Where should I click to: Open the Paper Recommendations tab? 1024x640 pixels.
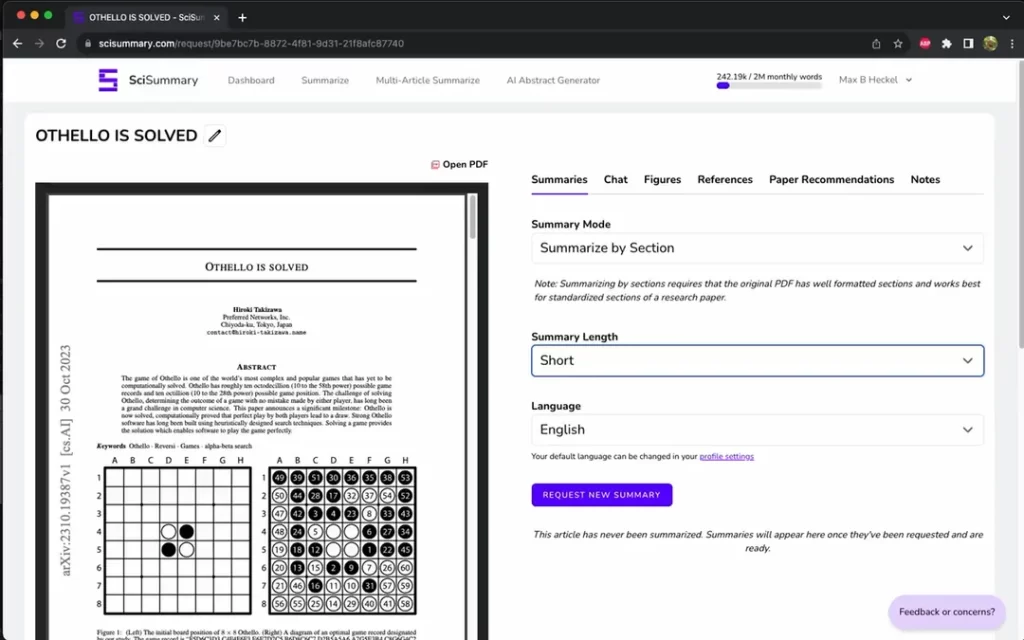831,179
